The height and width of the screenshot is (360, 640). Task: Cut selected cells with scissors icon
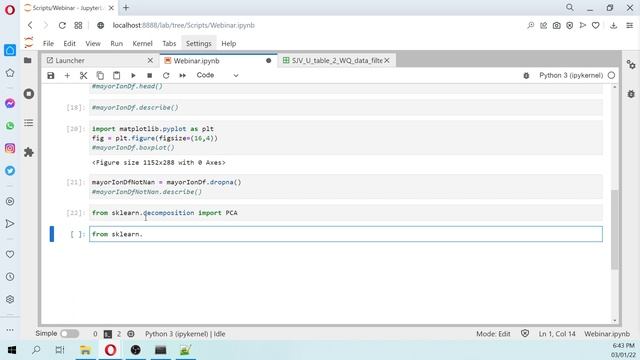click(83, 76)
